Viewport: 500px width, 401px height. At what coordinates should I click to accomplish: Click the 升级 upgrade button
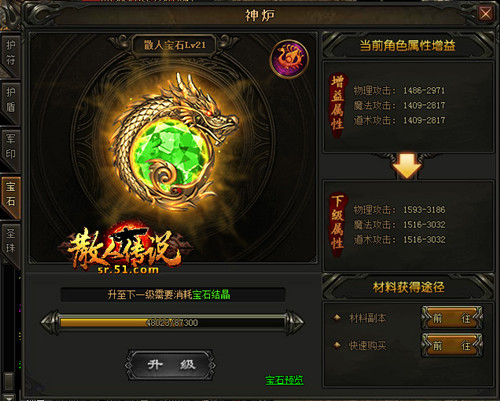click(170, 365)
